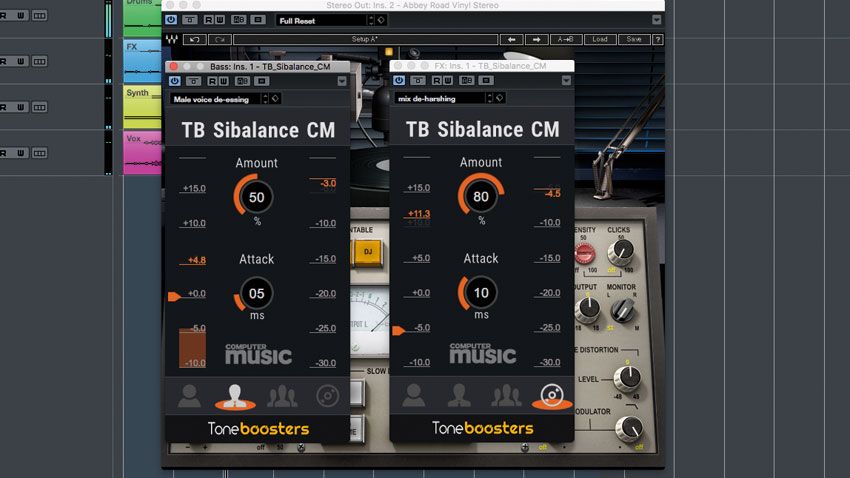Click the Amount 80% knob in FX Sibalance
Screen dimensions: 850x478
[480, 196]
